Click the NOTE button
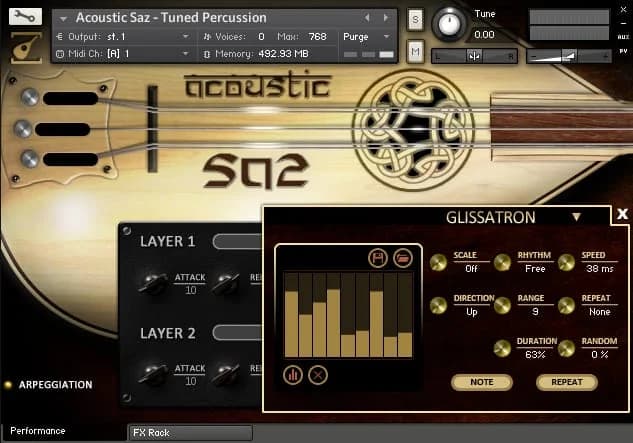Image resolution: width=633 pixels, height=443 pixels. click(482, 382)
